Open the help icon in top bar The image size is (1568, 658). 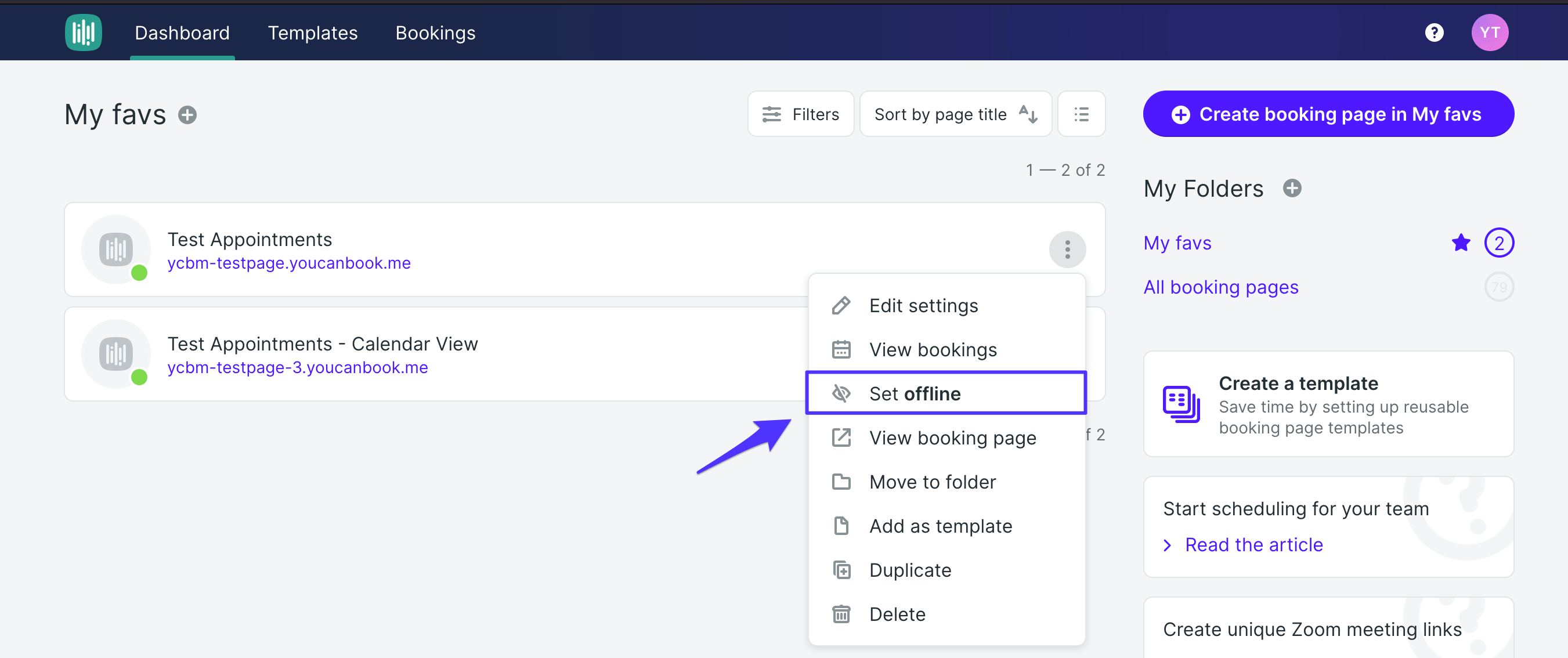(x=1435, y=32)
